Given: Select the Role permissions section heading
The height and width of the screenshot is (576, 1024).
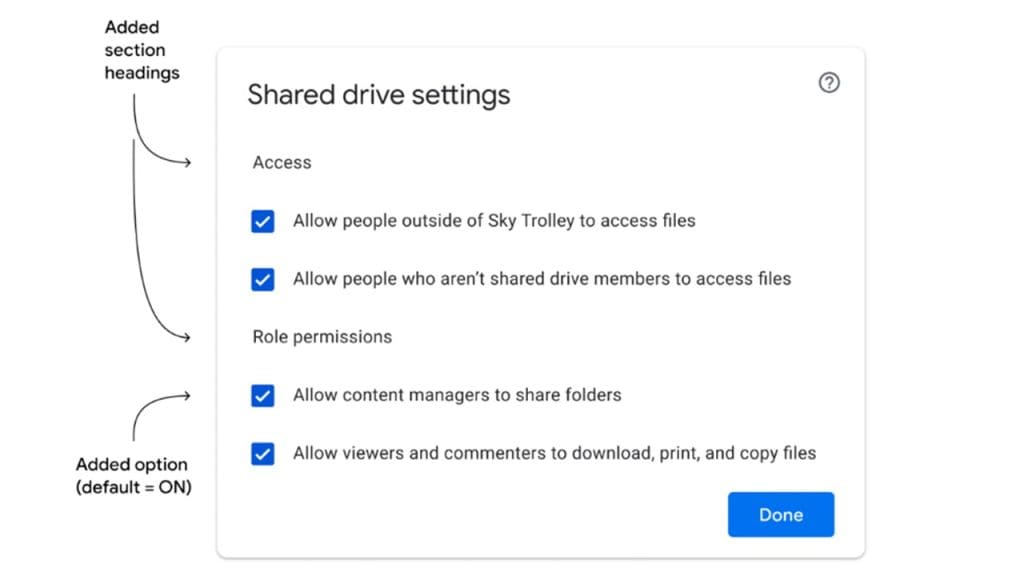Looking at the screenshot, I should [322, 337].
